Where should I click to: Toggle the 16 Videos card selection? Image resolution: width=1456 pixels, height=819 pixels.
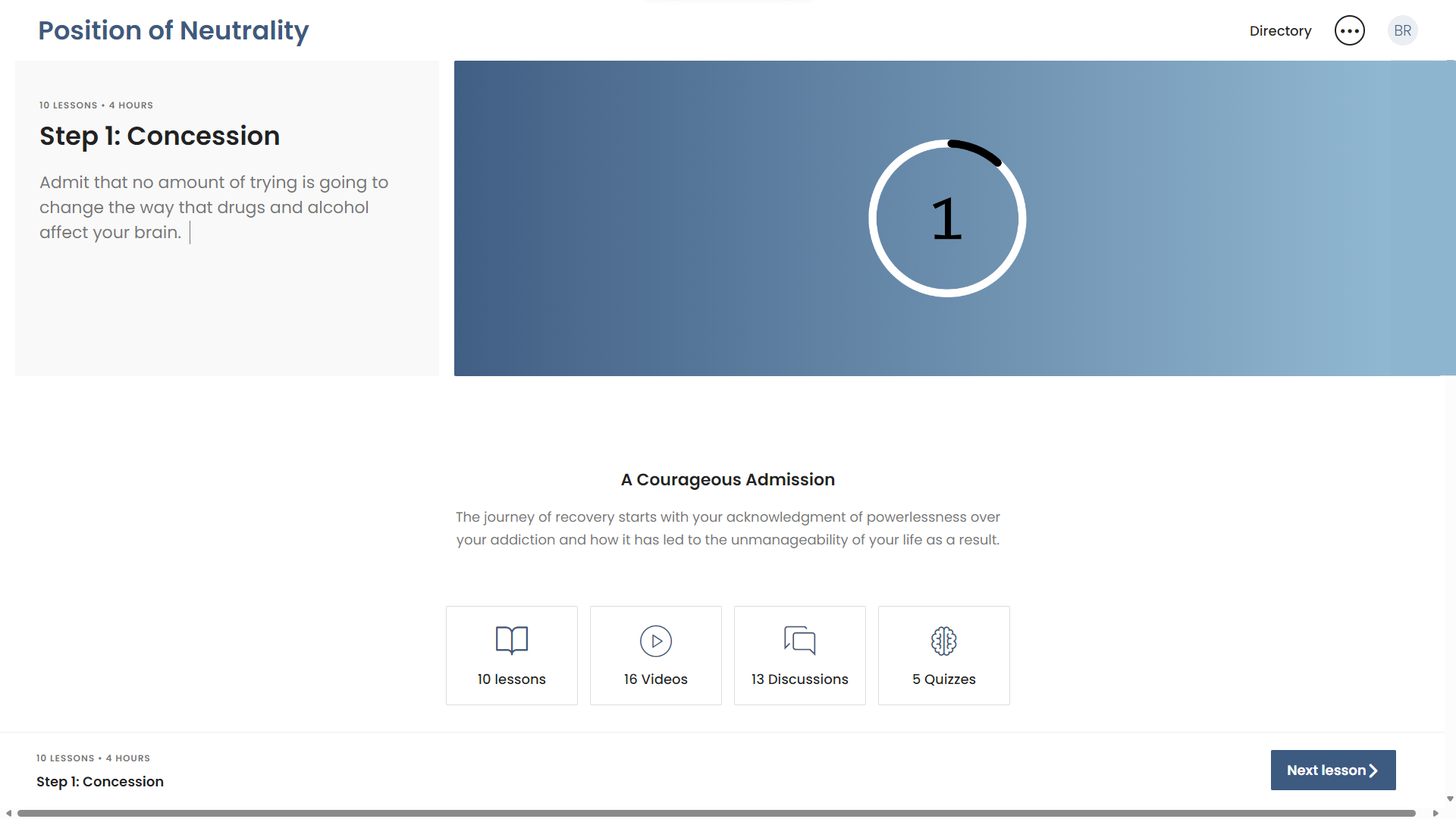pyautogui.click(x=655, y=654)
